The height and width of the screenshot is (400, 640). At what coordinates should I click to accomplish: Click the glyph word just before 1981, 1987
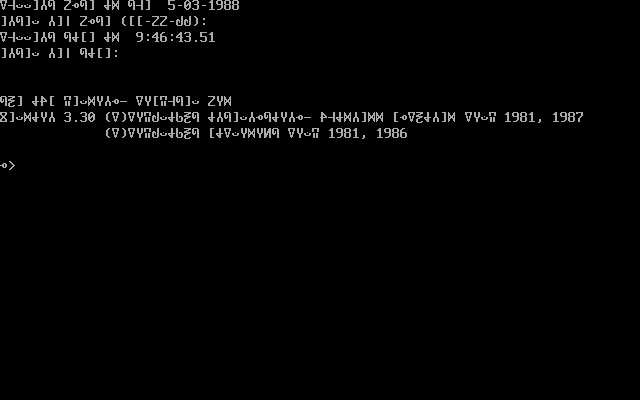tap(480, 117)
